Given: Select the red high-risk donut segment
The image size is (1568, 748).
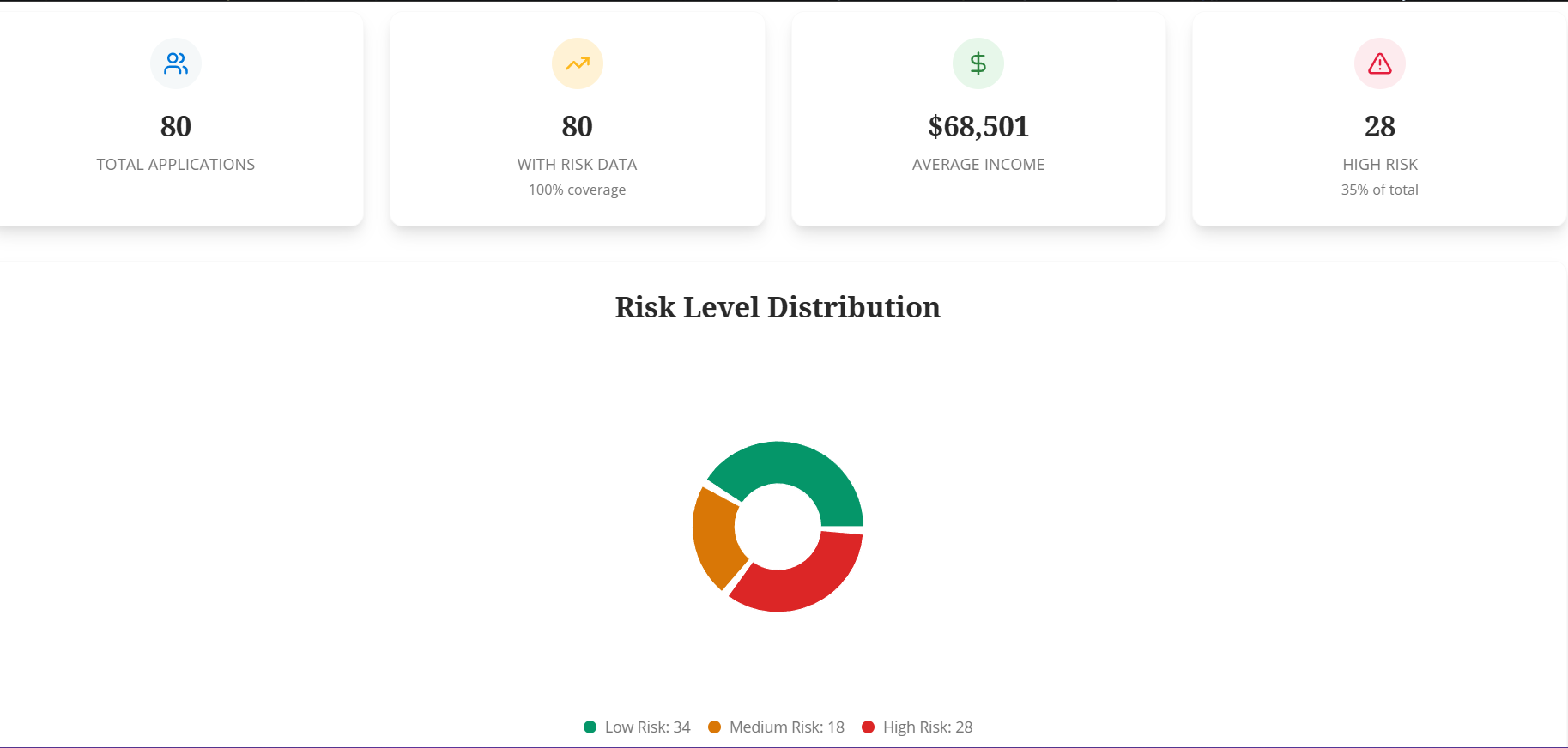Looking at the screenshot, I should (x=807, y=583).
